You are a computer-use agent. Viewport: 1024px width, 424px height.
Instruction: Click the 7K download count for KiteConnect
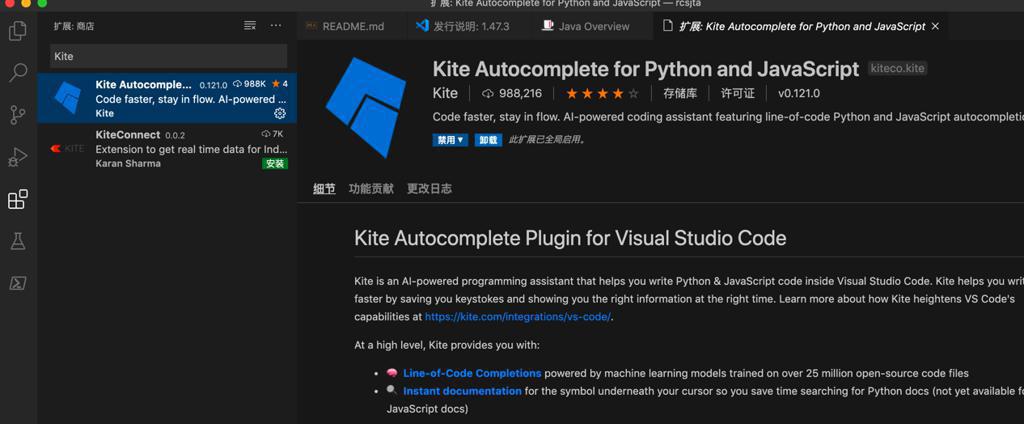(272, 134)
